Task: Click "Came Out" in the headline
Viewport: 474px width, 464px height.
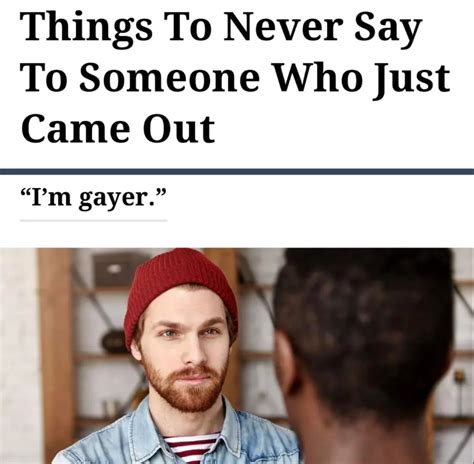Action: pyautogui.click(x=118, y=128)
